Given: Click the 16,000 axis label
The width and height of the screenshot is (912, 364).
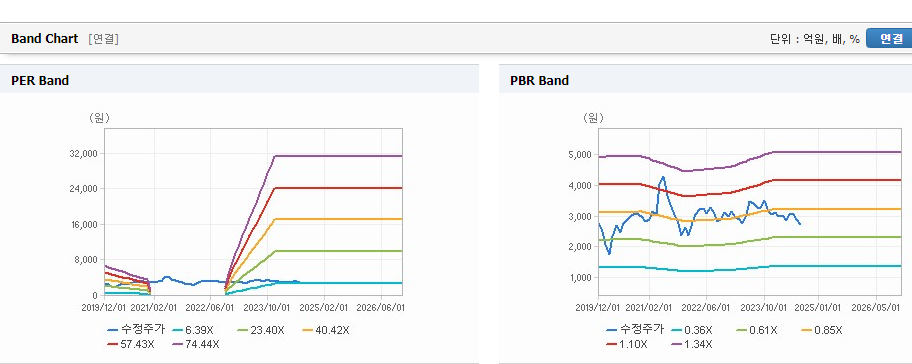Looking at the screenshot, I should (84, 224).
